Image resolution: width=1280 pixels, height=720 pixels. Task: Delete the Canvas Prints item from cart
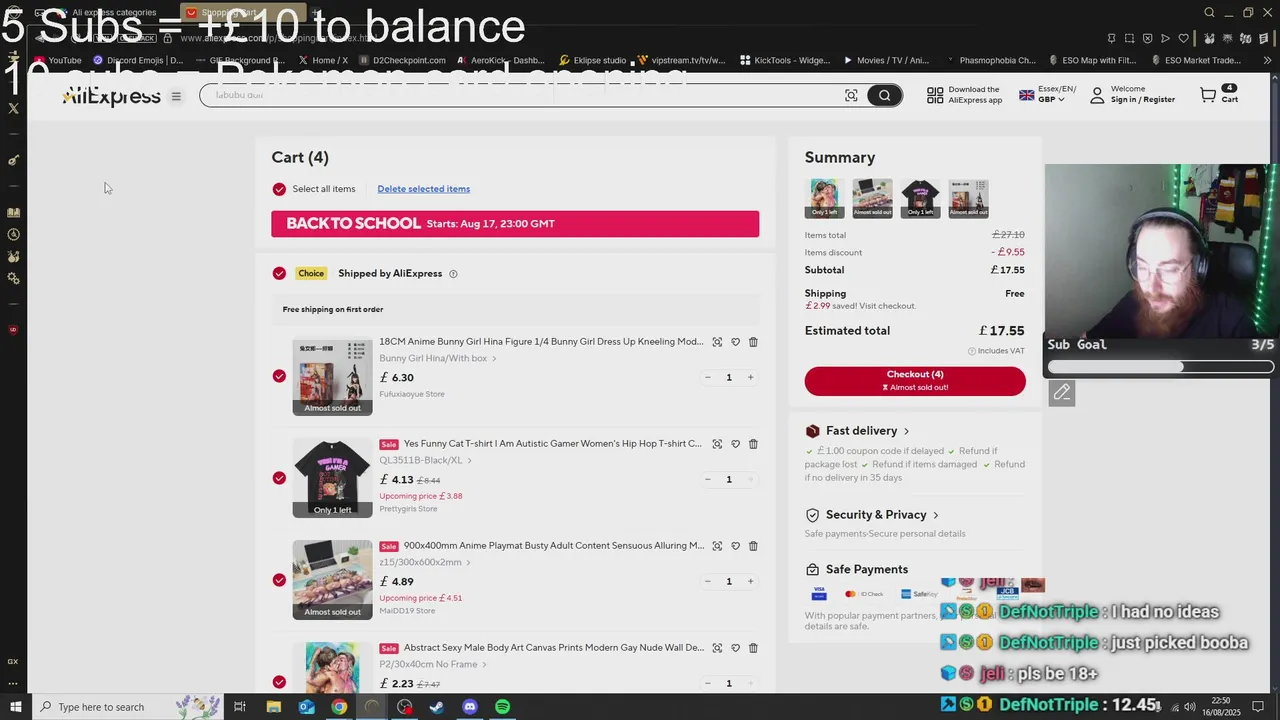753,648
